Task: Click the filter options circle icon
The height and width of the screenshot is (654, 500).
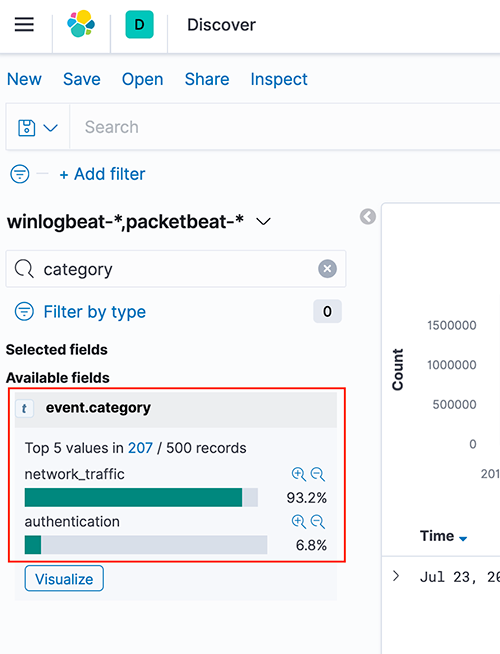Action: tap(20, 174)
